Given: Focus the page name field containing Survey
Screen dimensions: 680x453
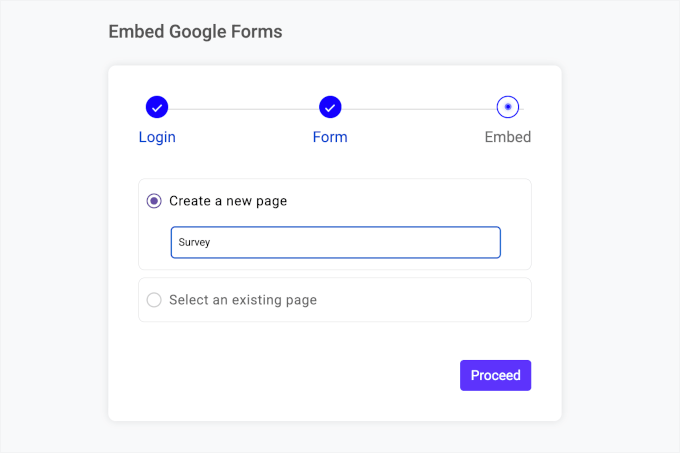Looking at the screenshot, I should tap(336, 242).
